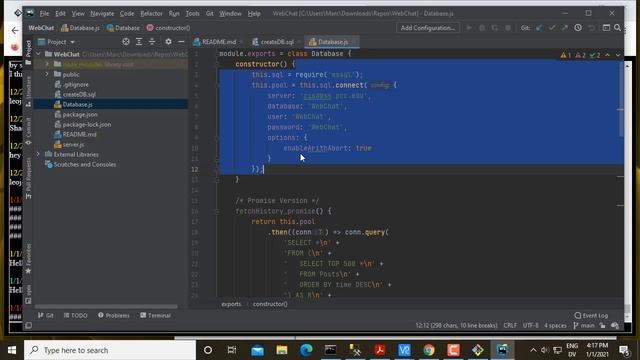Image resolution: width=640 pixels, height=360 pixels.
Task: Click Add Configuration button
Action: 427,28
